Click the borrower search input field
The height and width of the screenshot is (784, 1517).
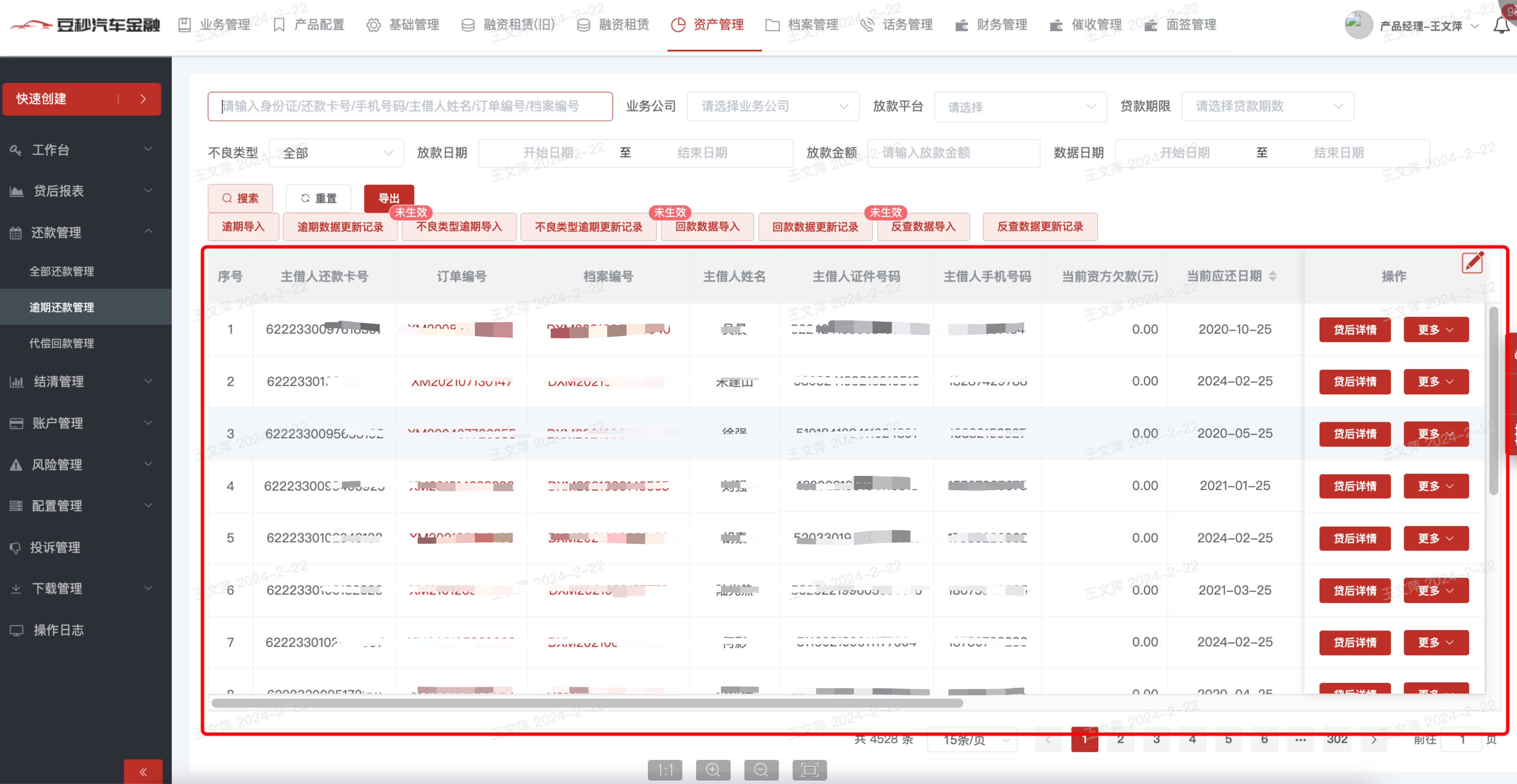click(x=410, y=106)
